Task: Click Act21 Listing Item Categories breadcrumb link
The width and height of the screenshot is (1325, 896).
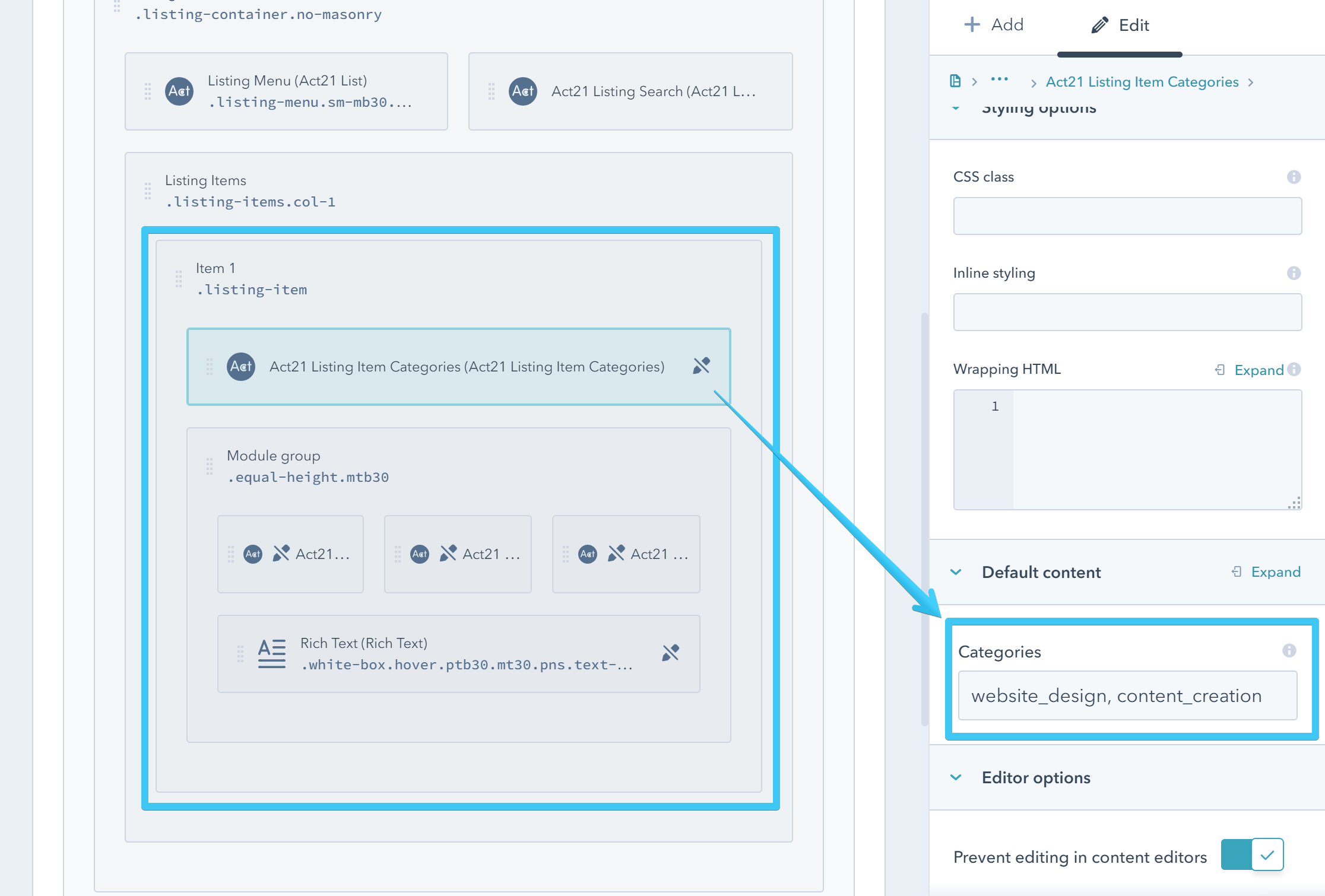Action: click(1142, 82)
